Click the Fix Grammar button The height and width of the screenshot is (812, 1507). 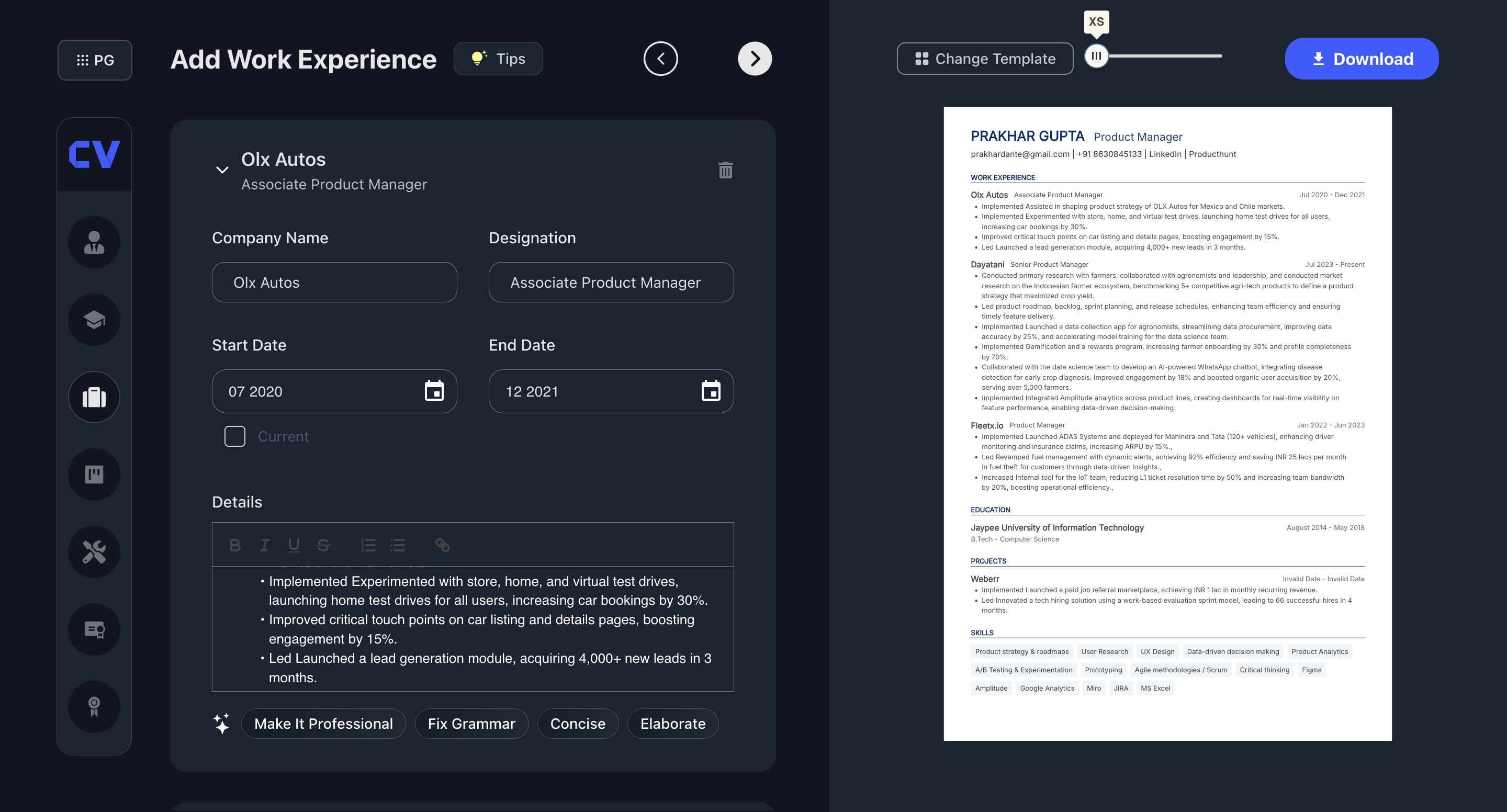[471, 724]
